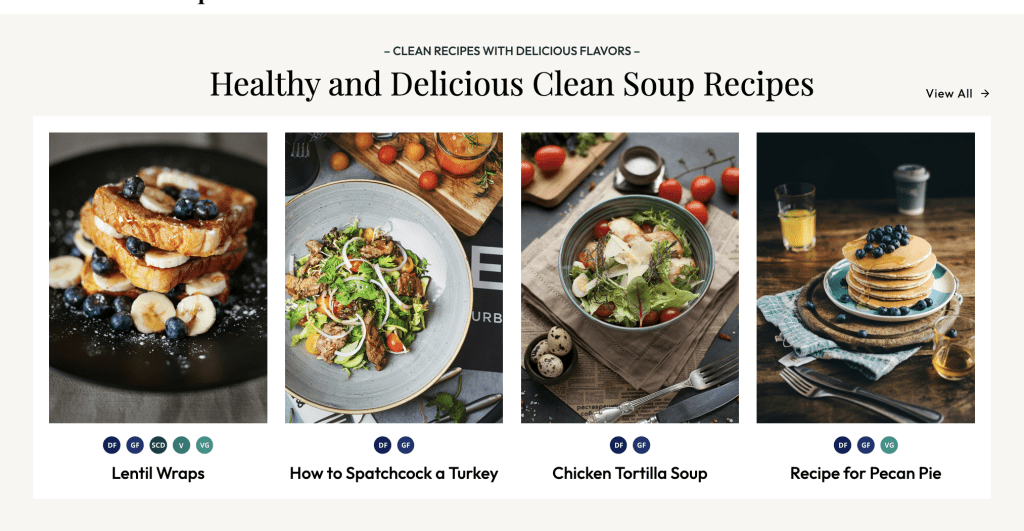Click the DF badge under Lentil Wraps
The image size is (1024, 531).
point(112,445)
